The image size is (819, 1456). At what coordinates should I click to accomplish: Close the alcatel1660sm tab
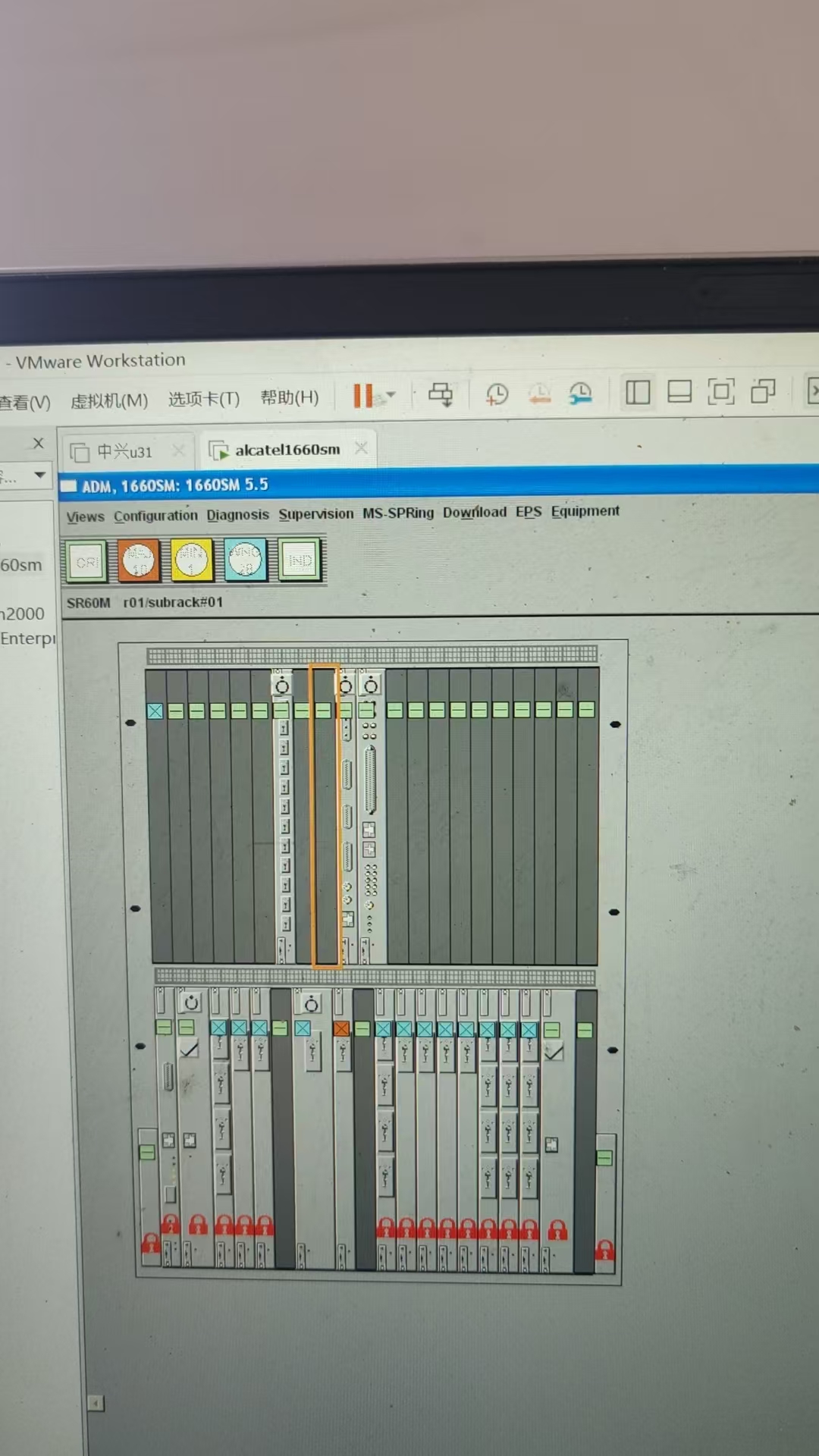point(362,448)
